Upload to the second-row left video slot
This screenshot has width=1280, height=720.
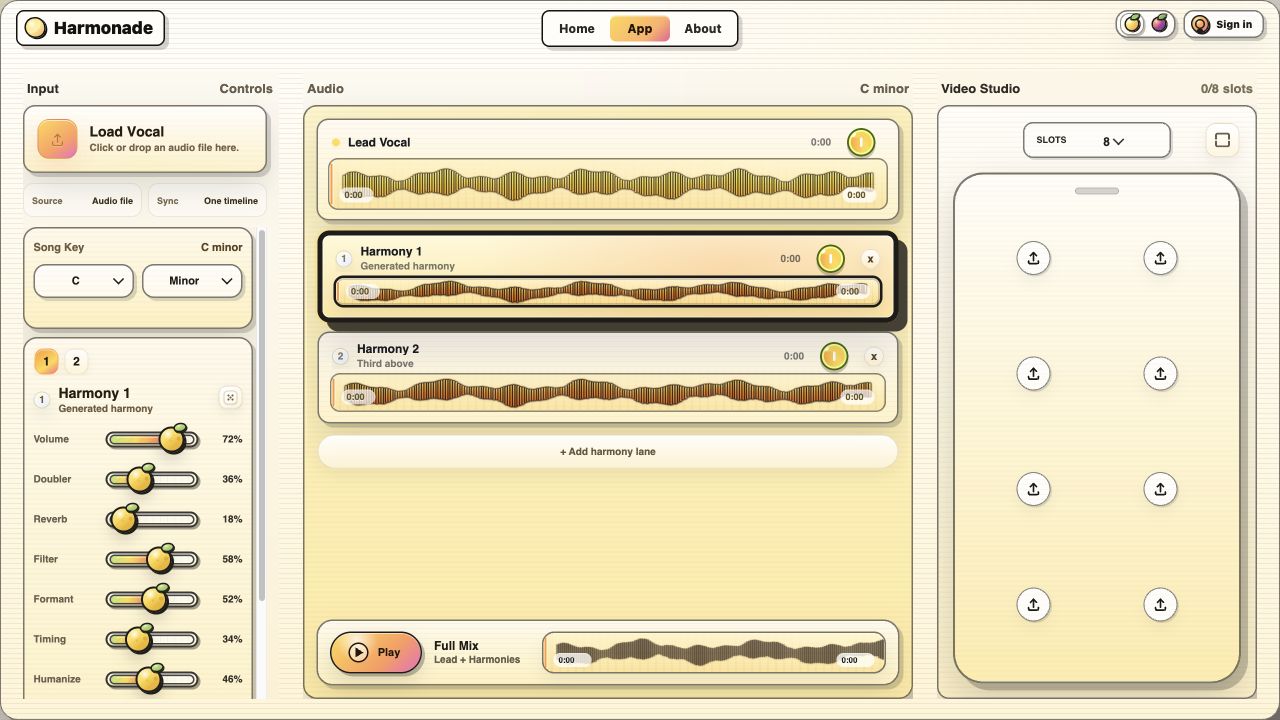point(1033,373)
